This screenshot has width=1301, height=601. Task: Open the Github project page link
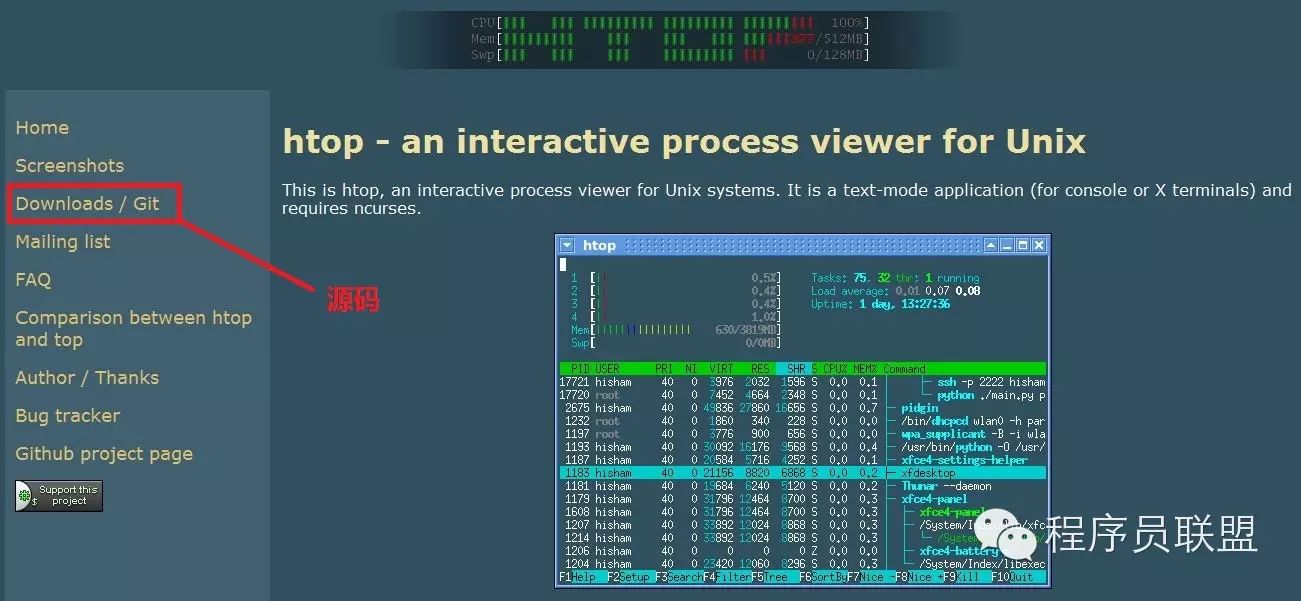(104, 454)
